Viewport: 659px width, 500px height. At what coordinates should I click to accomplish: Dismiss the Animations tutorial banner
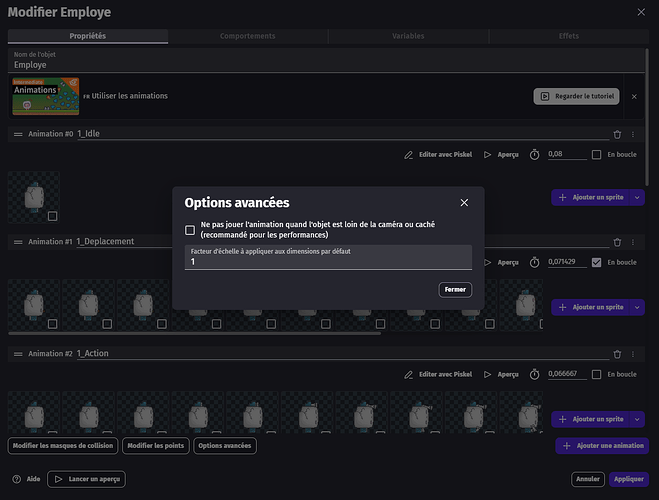(x=634, y=97)
